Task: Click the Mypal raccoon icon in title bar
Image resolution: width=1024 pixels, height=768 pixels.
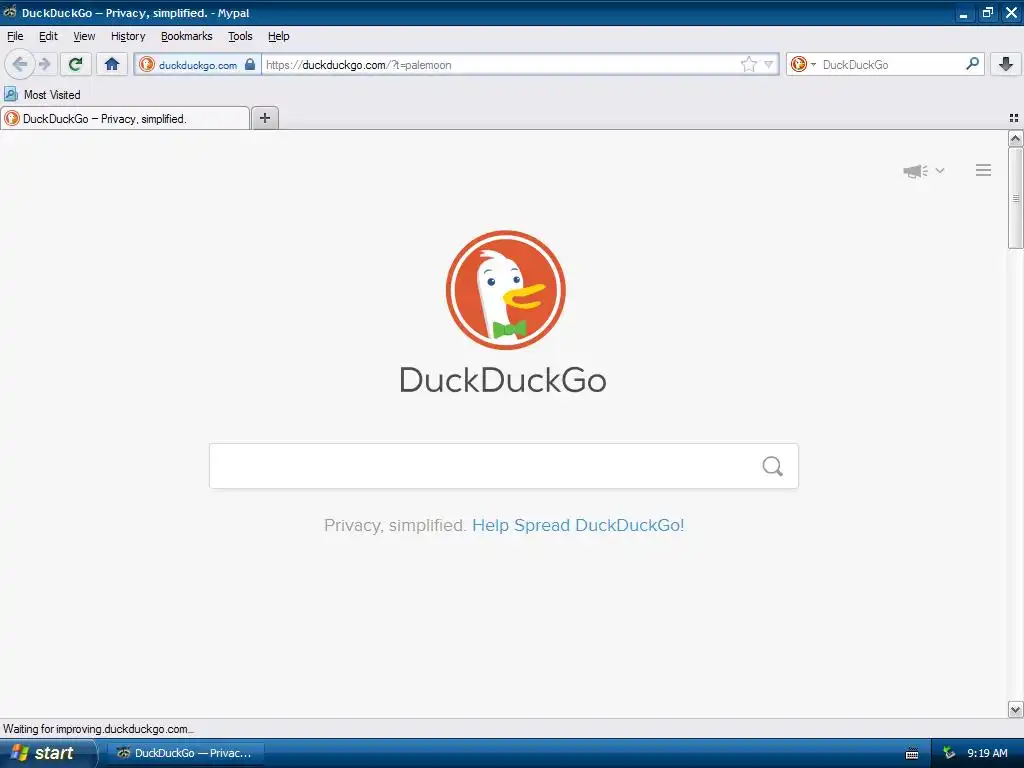Action: pos(10,12)
